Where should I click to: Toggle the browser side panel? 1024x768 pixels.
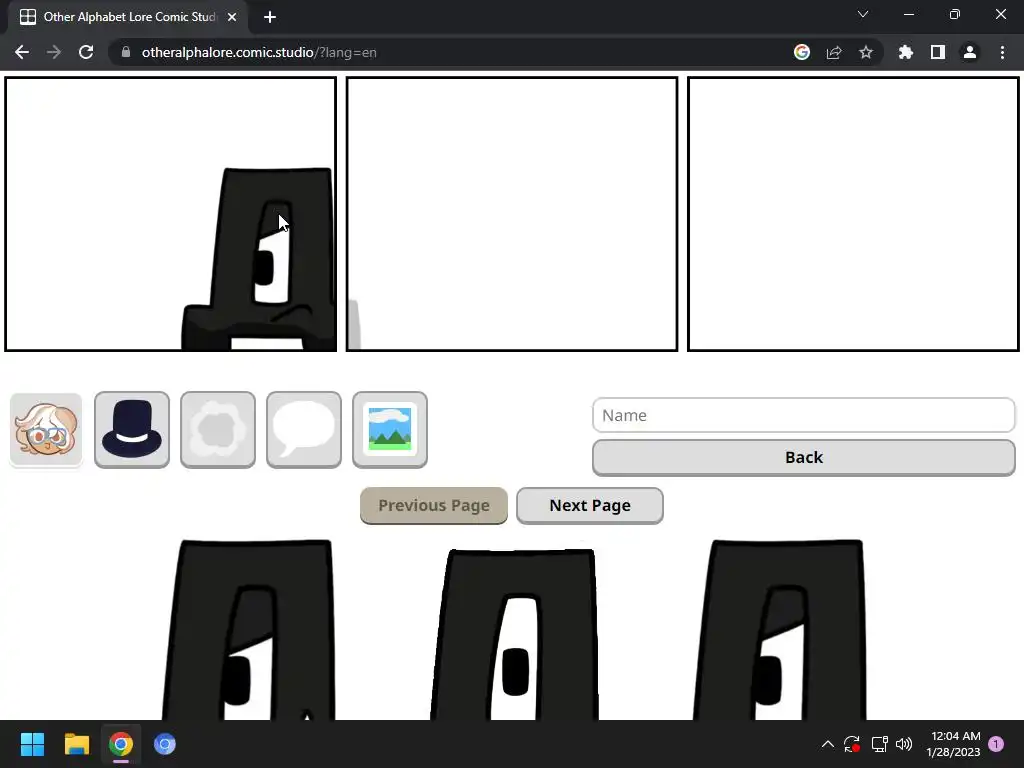(938, 52)
